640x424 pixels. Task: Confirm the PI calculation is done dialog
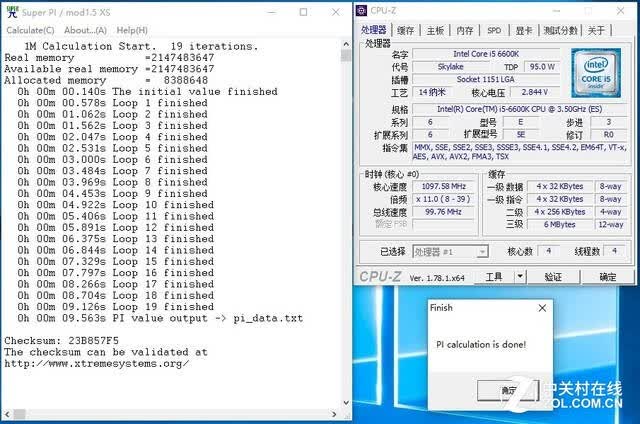coord(508,390)
